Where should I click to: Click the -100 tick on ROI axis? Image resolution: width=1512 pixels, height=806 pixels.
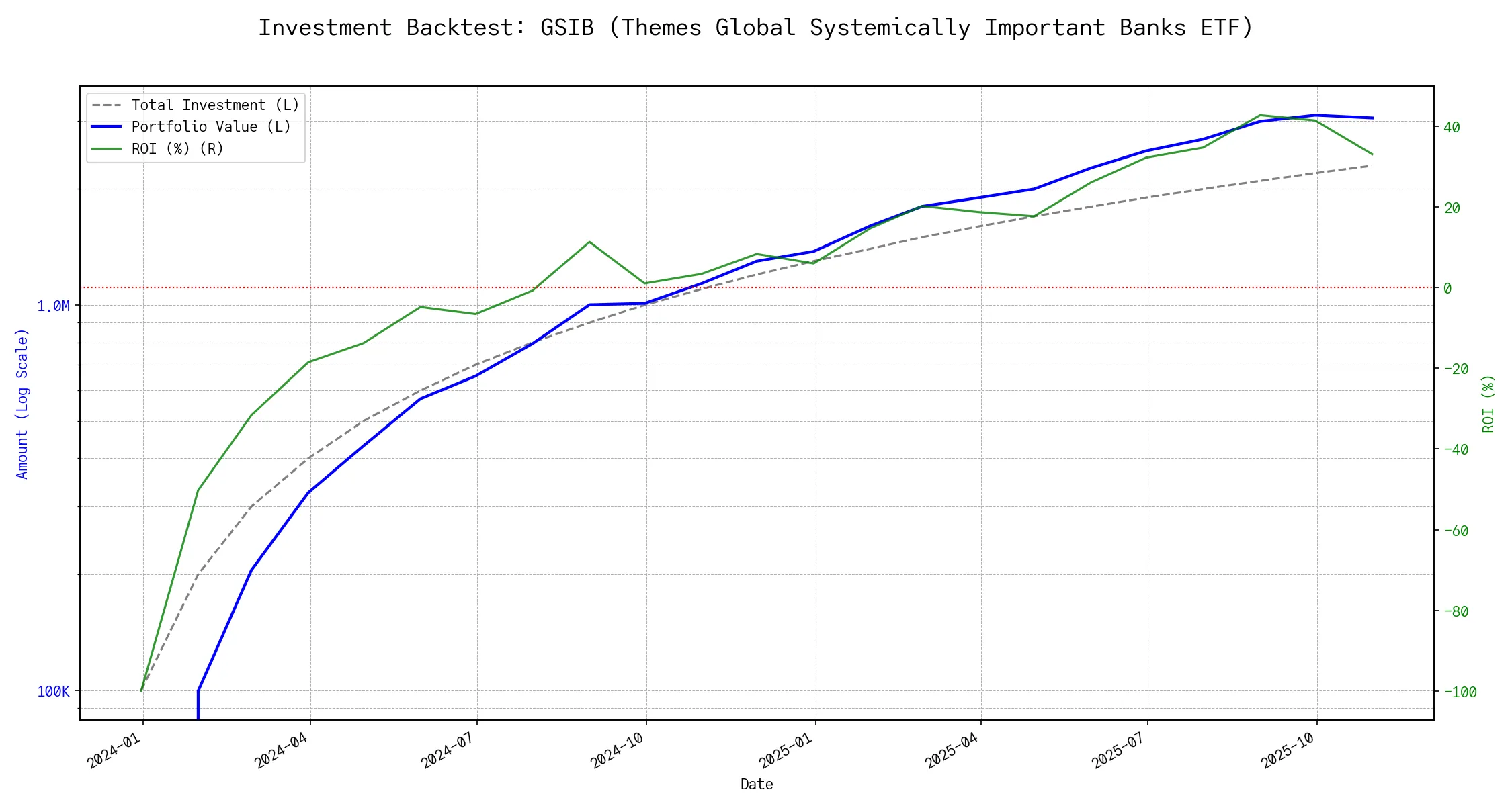click(1460, 692)
